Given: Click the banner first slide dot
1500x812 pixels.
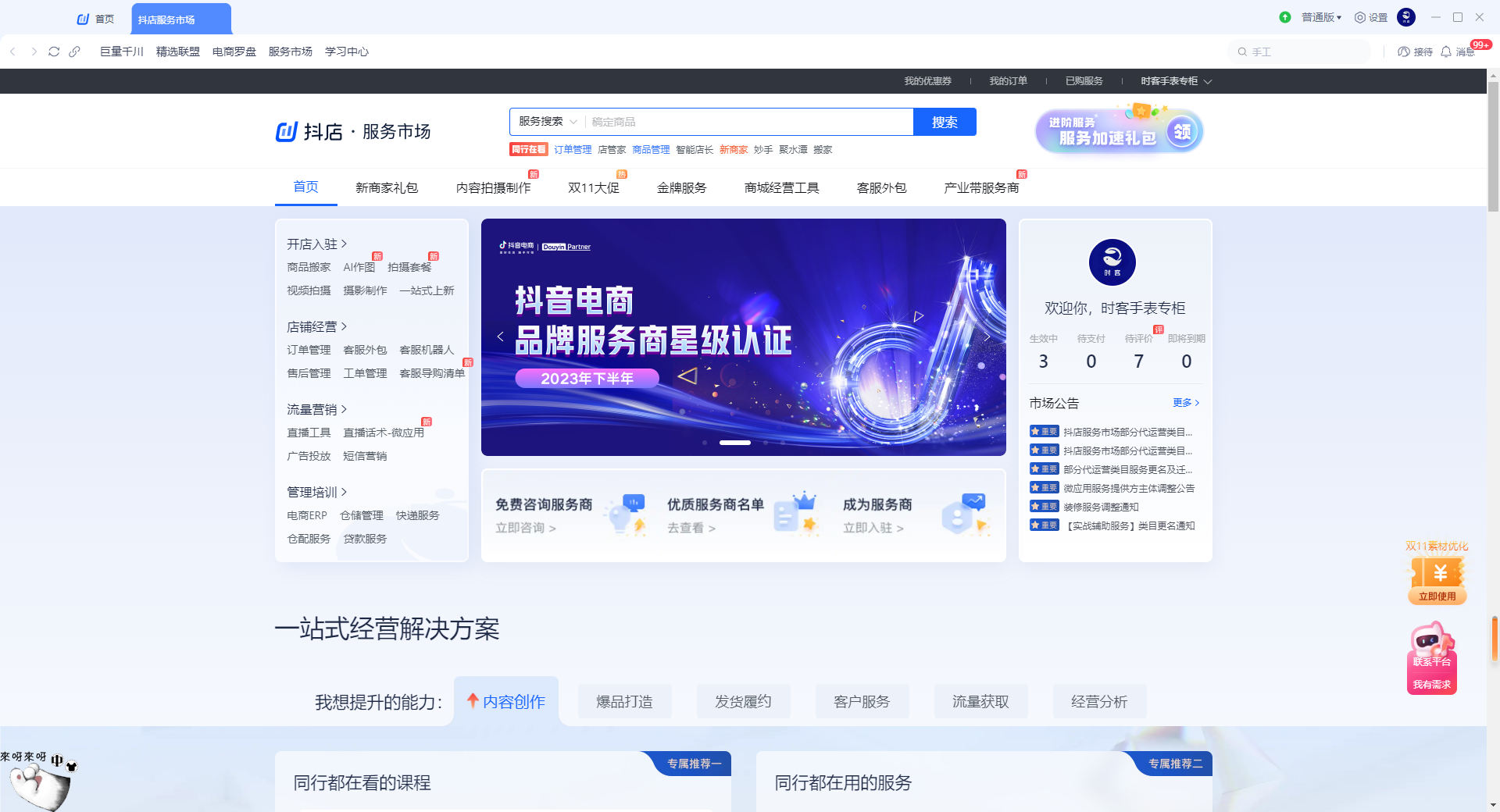Looking at the screenshot, I should pos(705,443).
